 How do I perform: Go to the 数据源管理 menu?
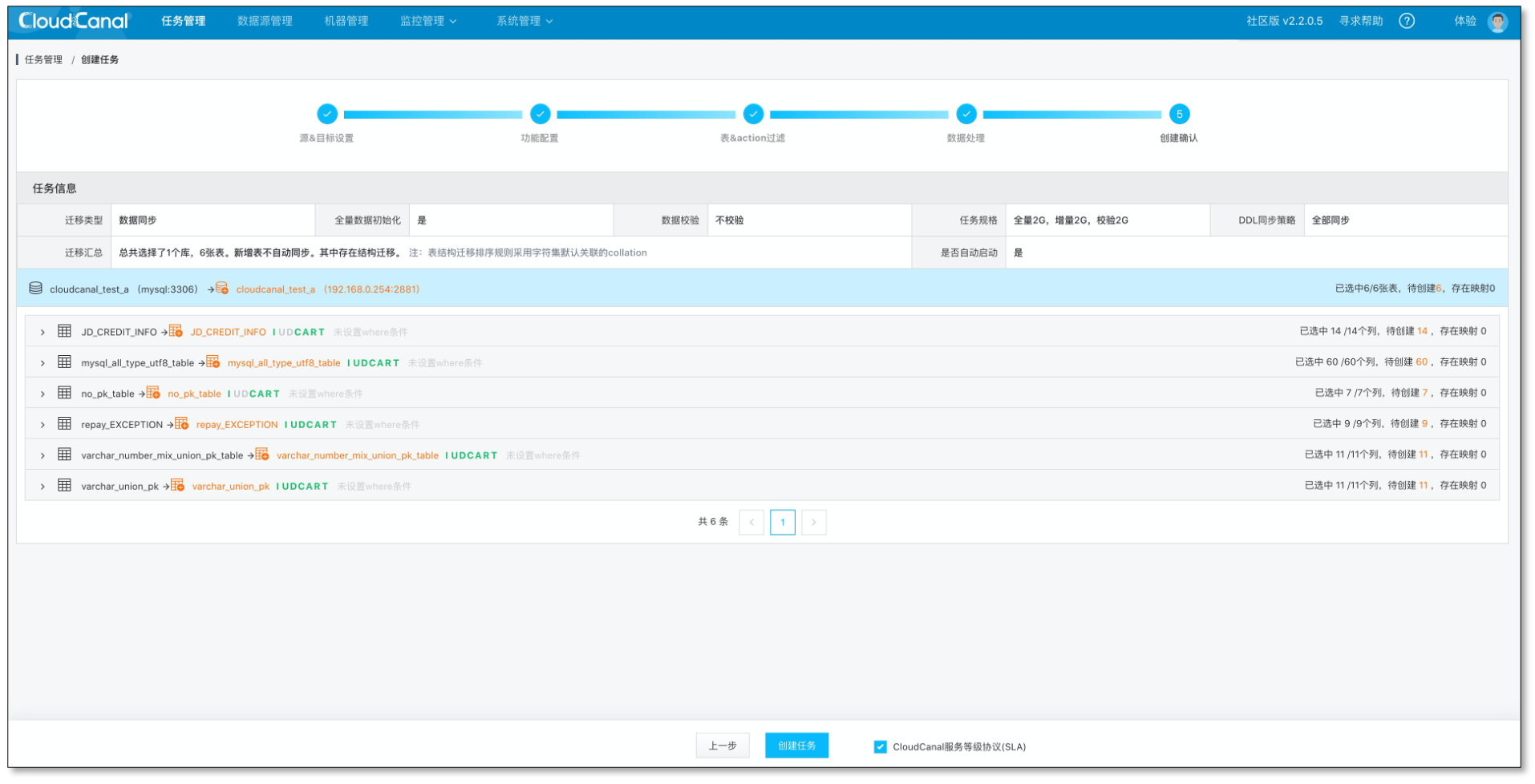pos(265,21)
